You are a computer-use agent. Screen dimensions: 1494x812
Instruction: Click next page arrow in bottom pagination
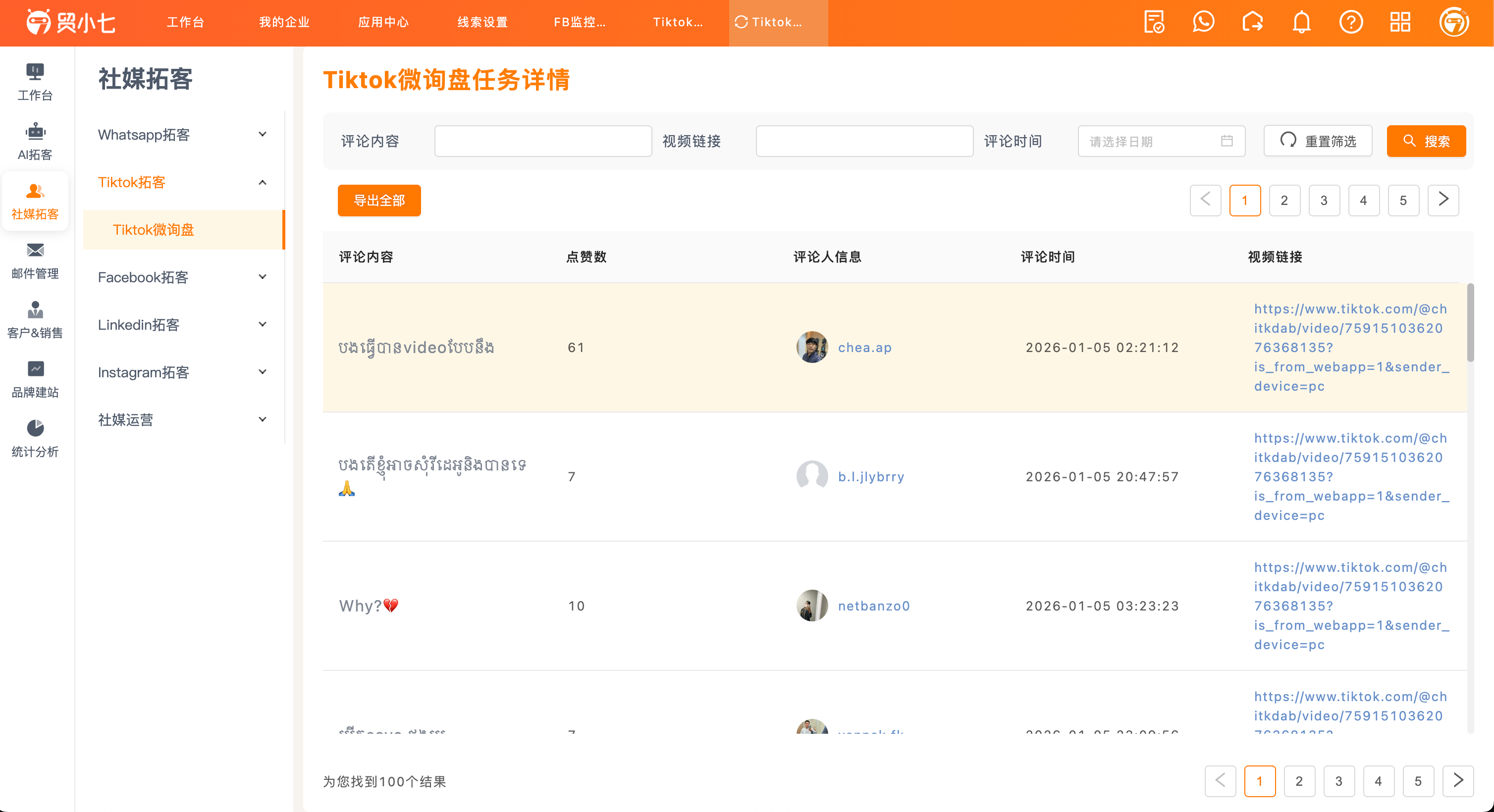coord(1458,781)
